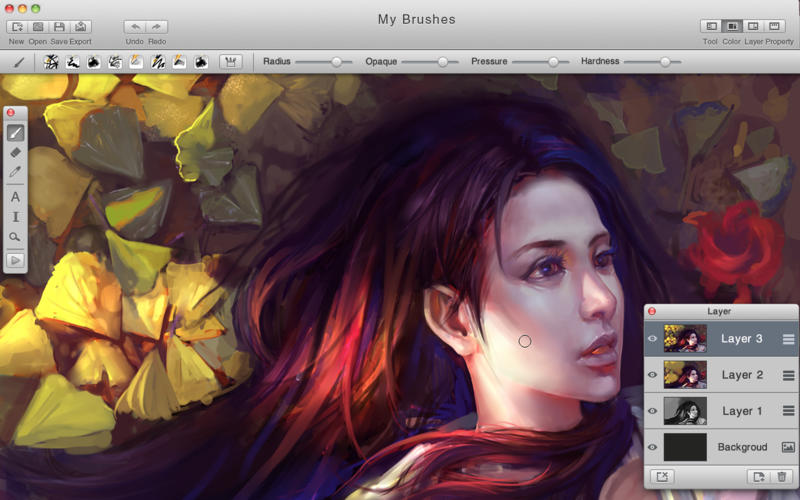Add a new layer in the Layer panel
The image size is (800, 500).
[759, 477]
